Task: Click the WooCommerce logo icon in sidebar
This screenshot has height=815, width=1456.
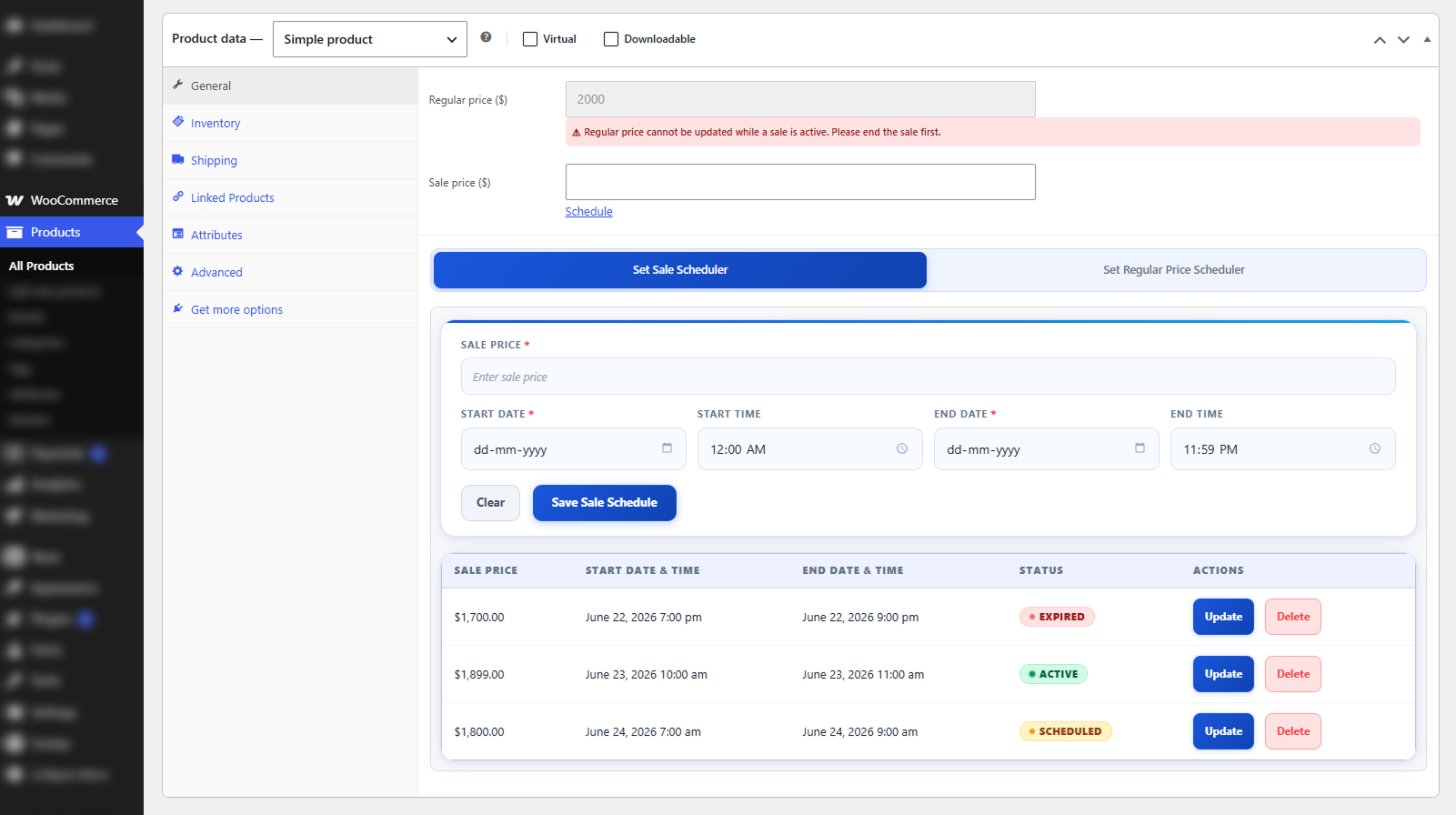Action: tap(15, 200)
